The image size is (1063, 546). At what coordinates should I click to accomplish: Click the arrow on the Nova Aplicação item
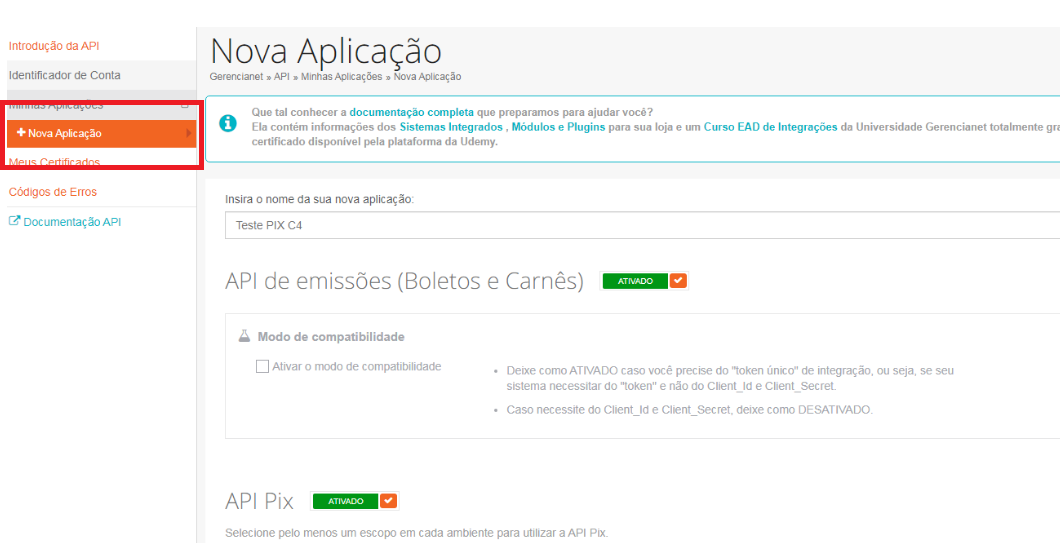[x=189, y=134]
